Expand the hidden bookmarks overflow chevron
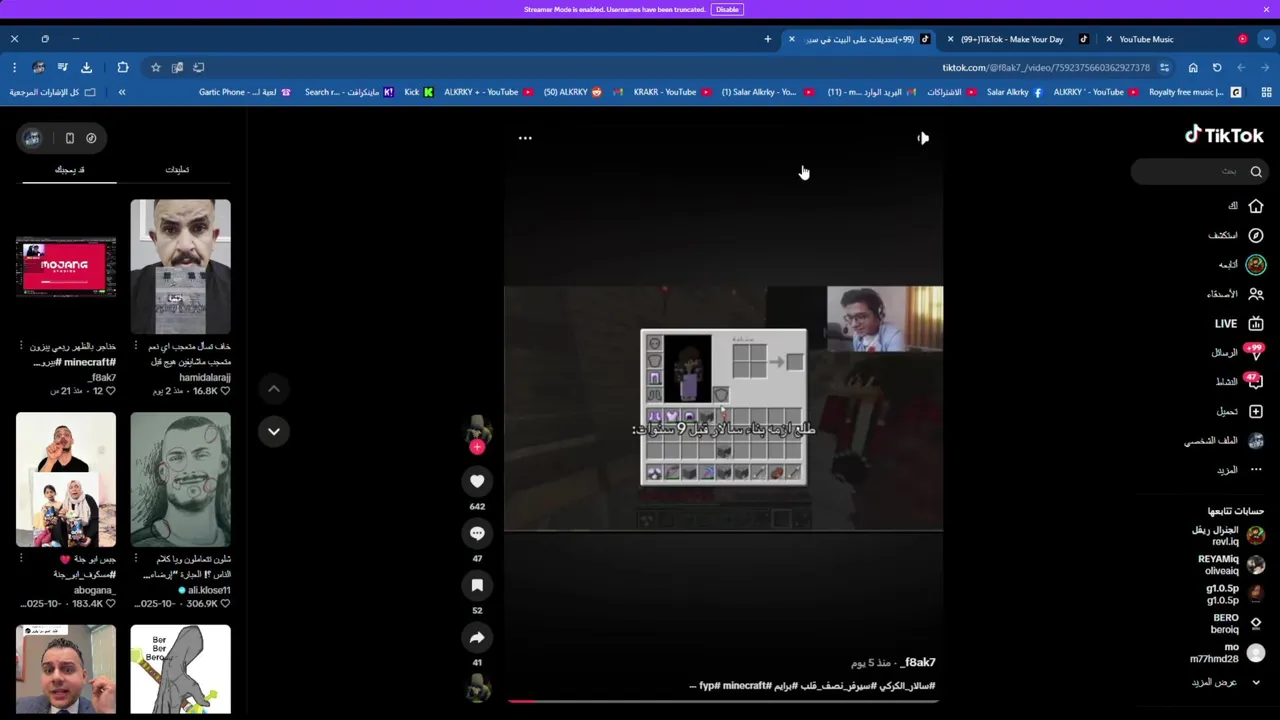Screen dimensions: 1280x720 (122, 92)
